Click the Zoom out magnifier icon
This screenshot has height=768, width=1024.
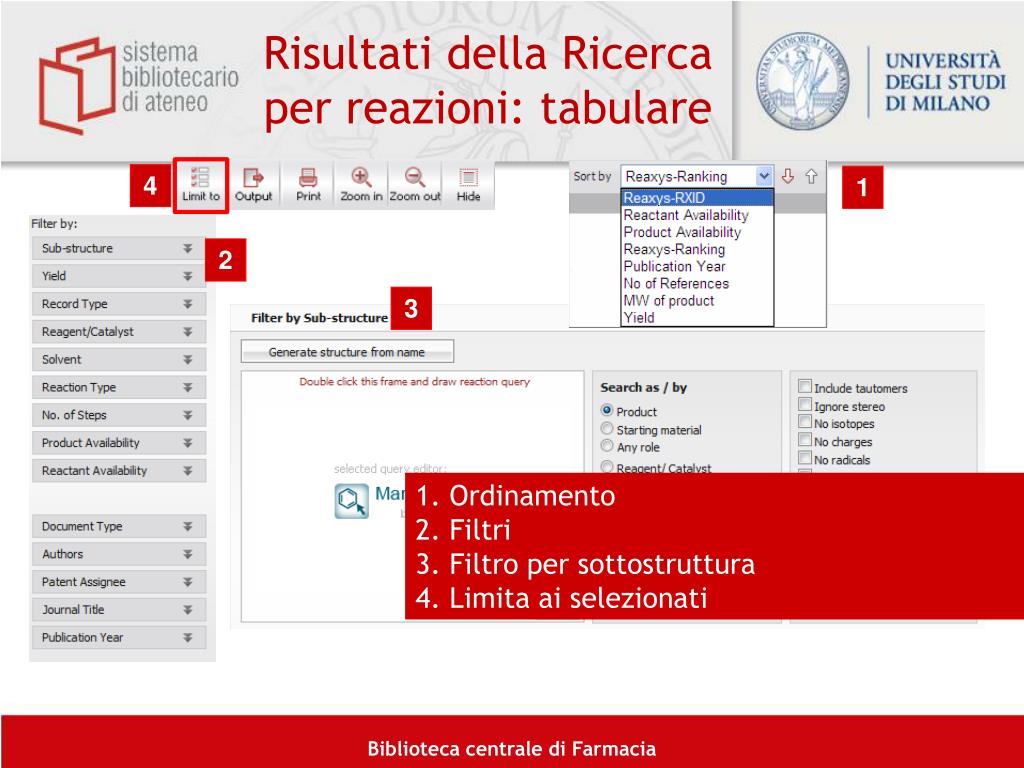pyautogui.click(x=415, y=185)
